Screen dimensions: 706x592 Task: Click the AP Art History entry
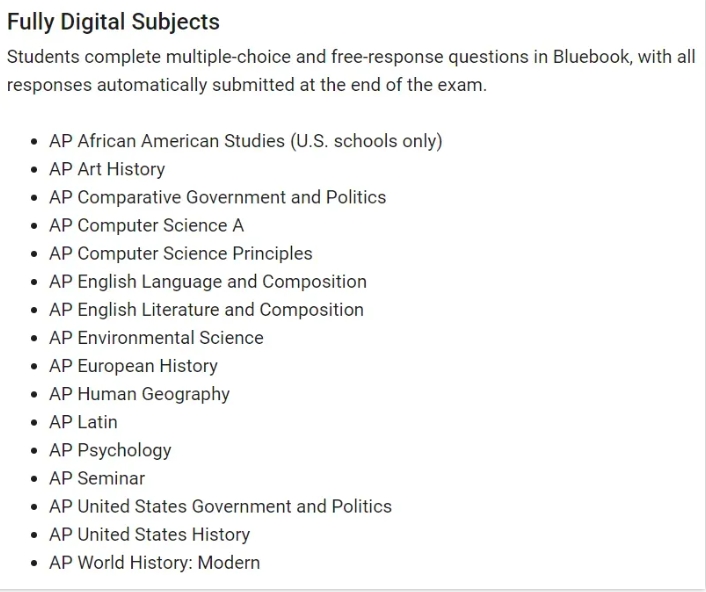tap(107, 169)
